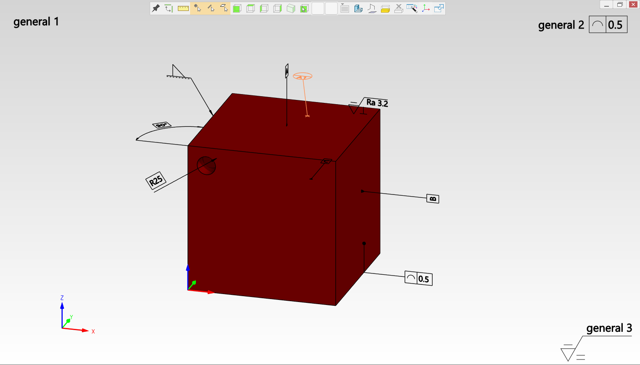Toggle the edge selection filter
The width and height of the screenshot is (640, 365).
pos(211,8)
